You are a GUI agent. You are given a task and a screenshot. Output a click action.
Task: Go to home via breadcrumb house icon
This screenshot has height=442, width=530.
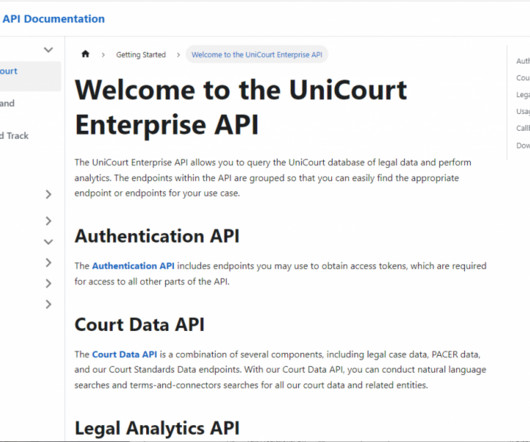pos(86,54)
